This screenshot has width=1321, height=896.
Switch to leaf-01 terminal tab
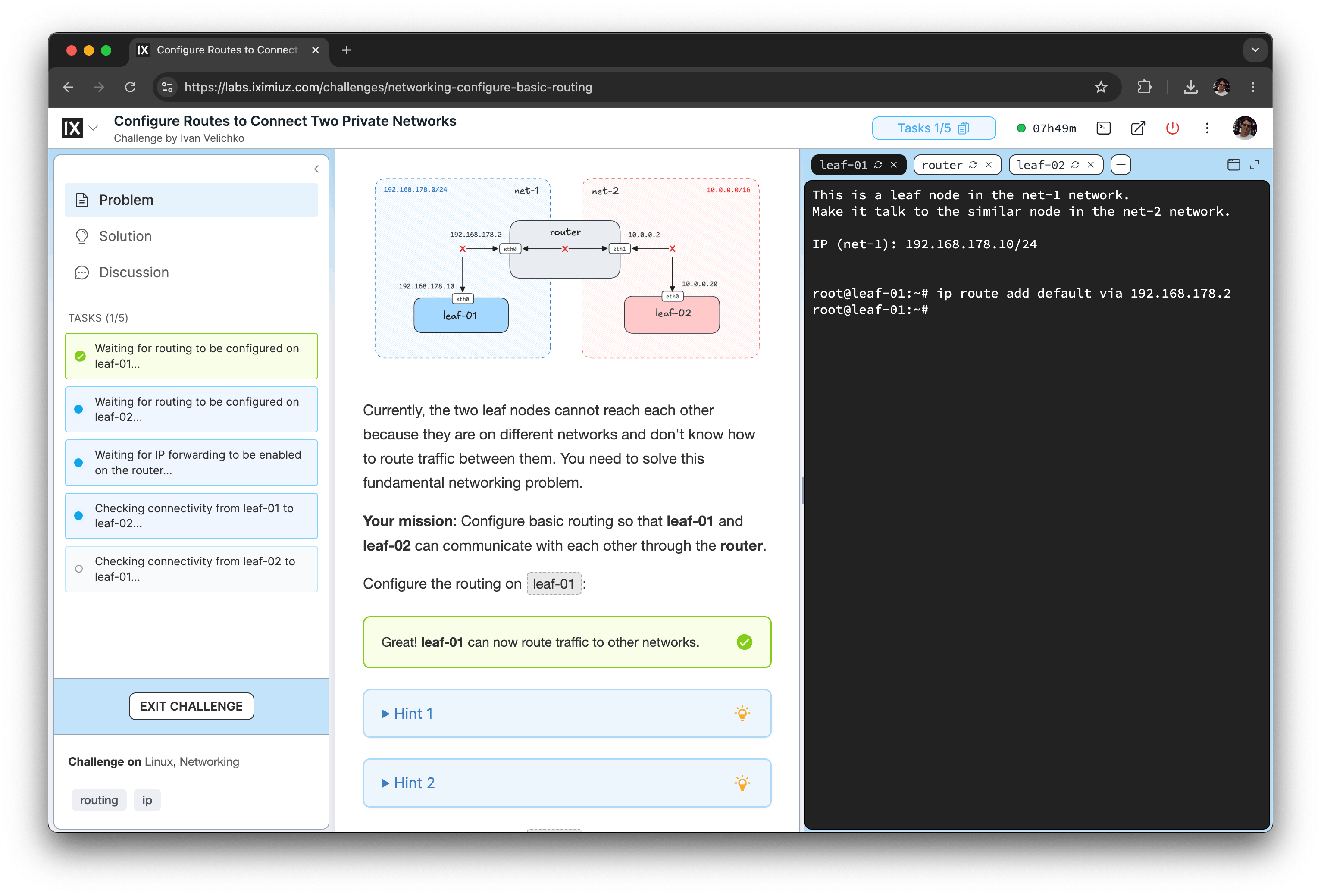[x=844, y=165]
